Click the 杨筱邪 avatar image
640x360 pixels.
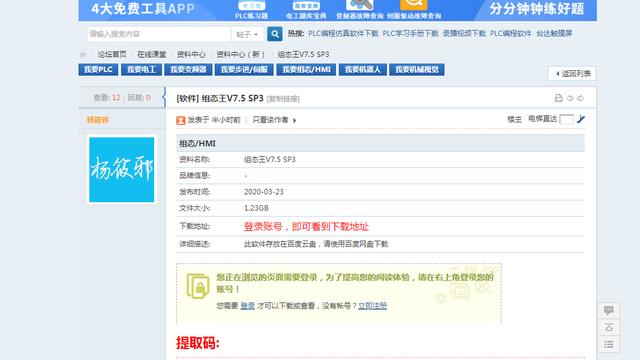[x=122, y=169]
